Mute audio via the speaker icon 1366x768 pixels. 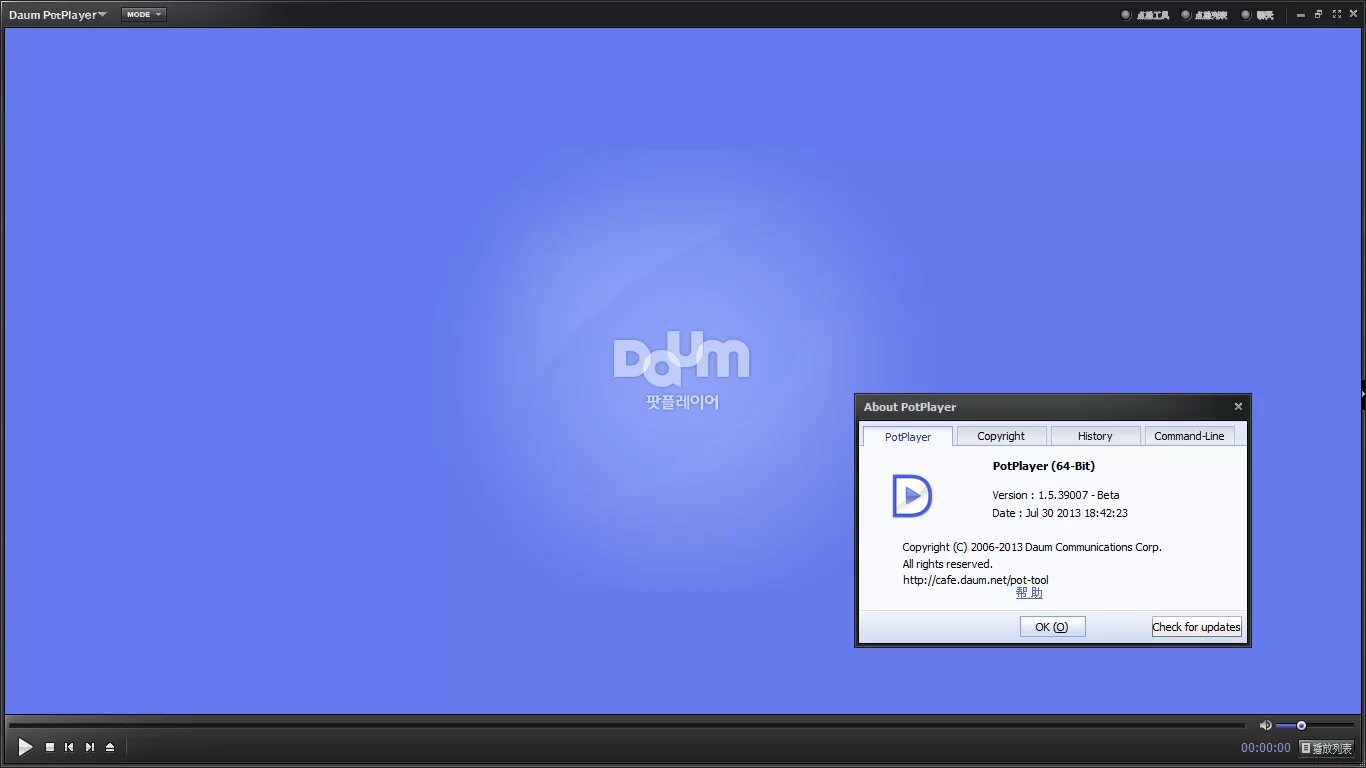[x=1265, y=725]
